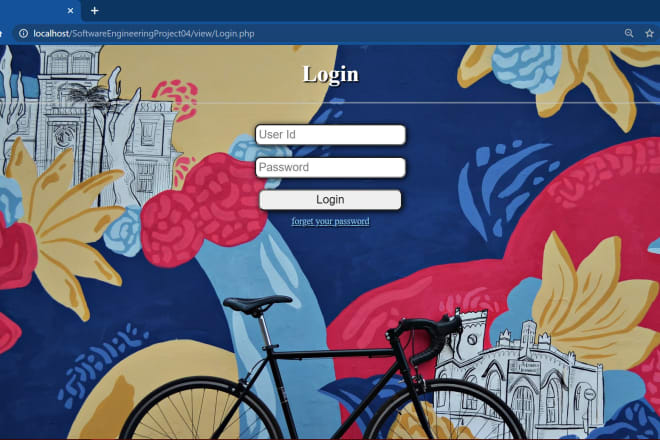Click the Login heading text
Viewport: 660px width, 440px height.
[x=330, y=74]
